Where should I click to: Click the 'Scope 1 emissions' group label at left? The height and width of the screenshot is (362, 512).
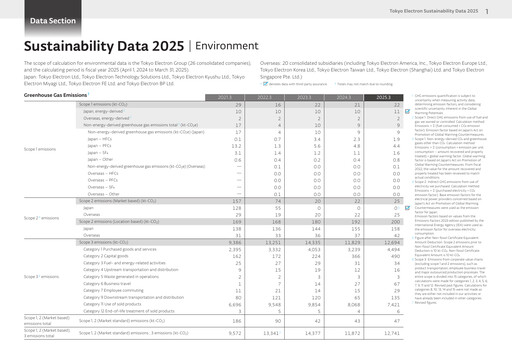click(40, 149)
